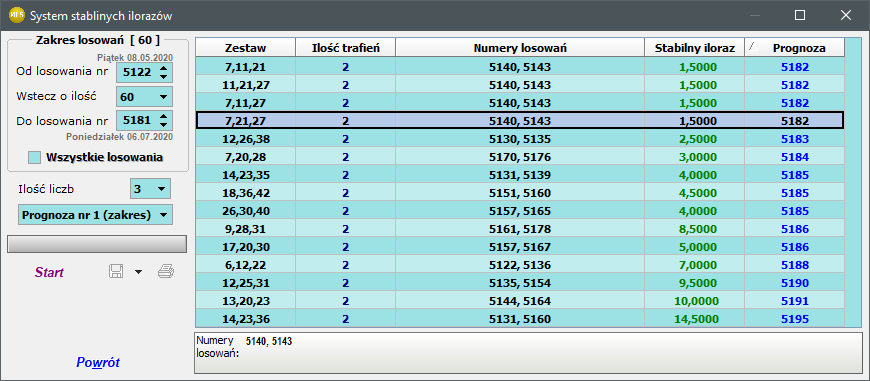Sort by the Prognoza column header
The height and width of the screenshot is (381, 870).
point(795,48)
